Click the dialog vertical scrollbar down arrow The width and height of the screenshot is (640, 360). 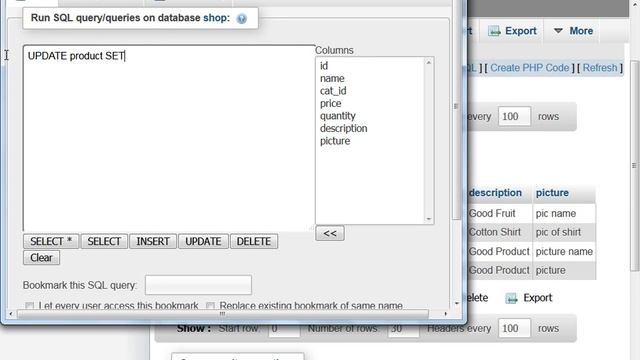pos(457,303)
